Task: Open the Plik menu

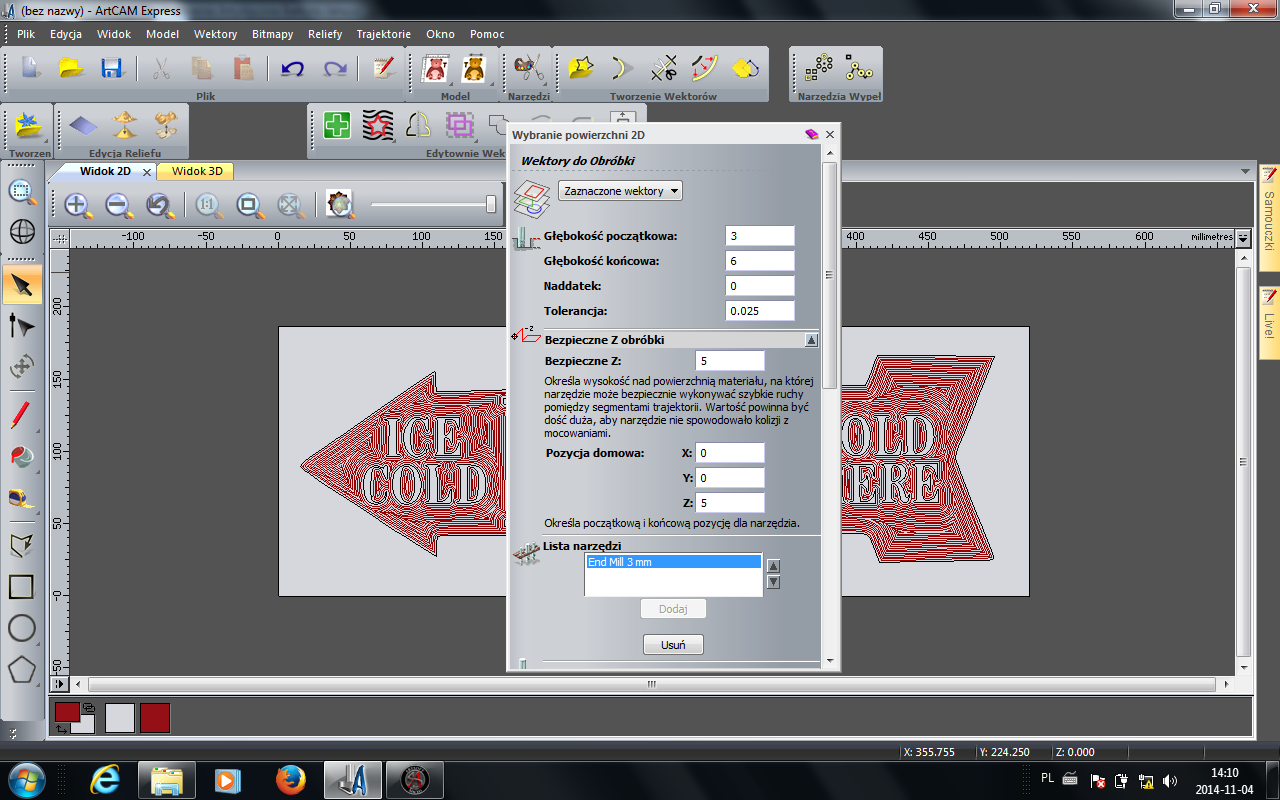Action: (x=26, y=34)
